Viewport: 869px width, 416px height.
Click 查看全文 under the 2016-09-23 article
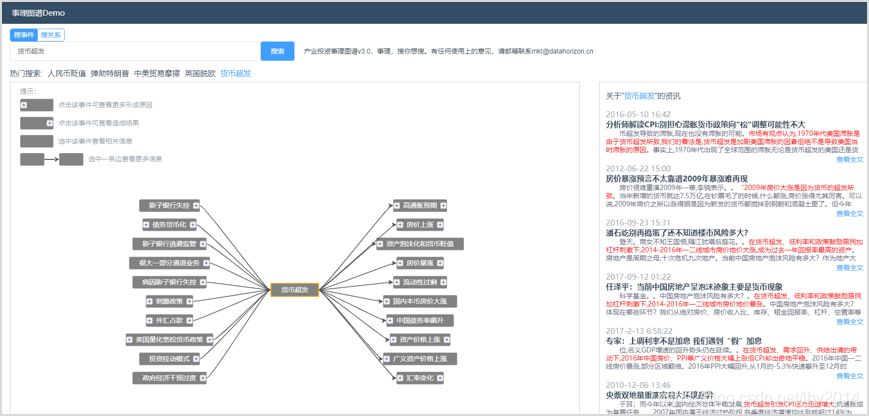(x=850, y=268)
